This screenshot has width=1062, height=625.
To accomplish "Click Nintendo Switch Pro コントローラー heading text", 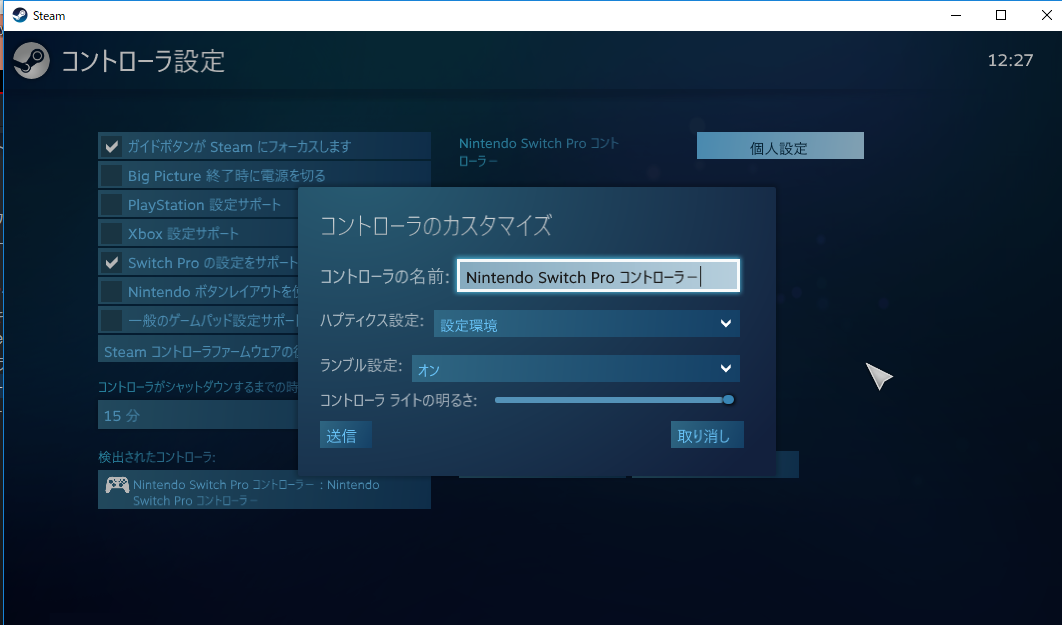I will [538, 152].
